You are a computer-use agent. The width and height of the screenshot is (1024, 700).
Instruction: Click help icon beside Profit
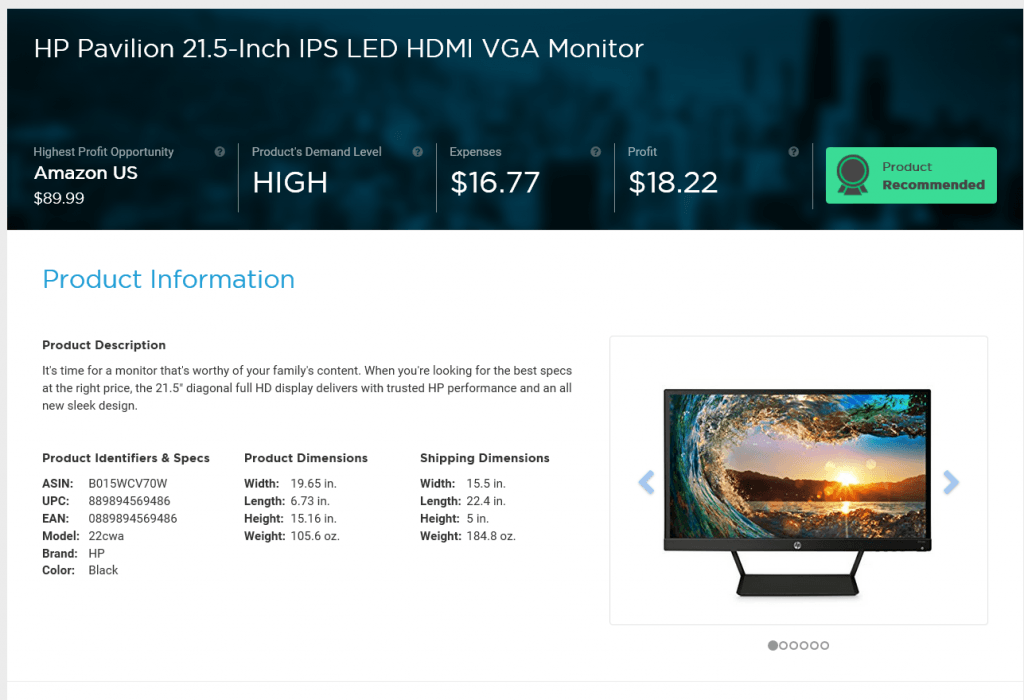pos(793,151)
